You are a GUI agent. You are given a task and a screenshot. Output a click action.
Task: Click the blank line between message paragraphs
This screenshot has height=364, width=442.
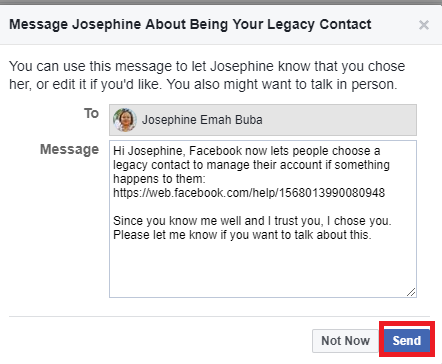coord(263,207)
